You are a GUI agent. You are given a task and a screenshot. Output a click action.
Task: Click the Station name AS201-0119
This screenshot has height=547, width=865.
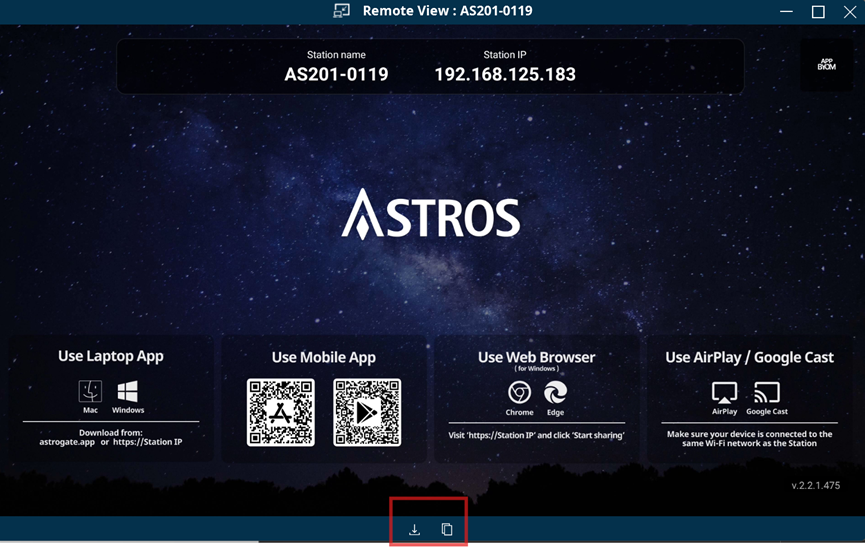[336, 74]
